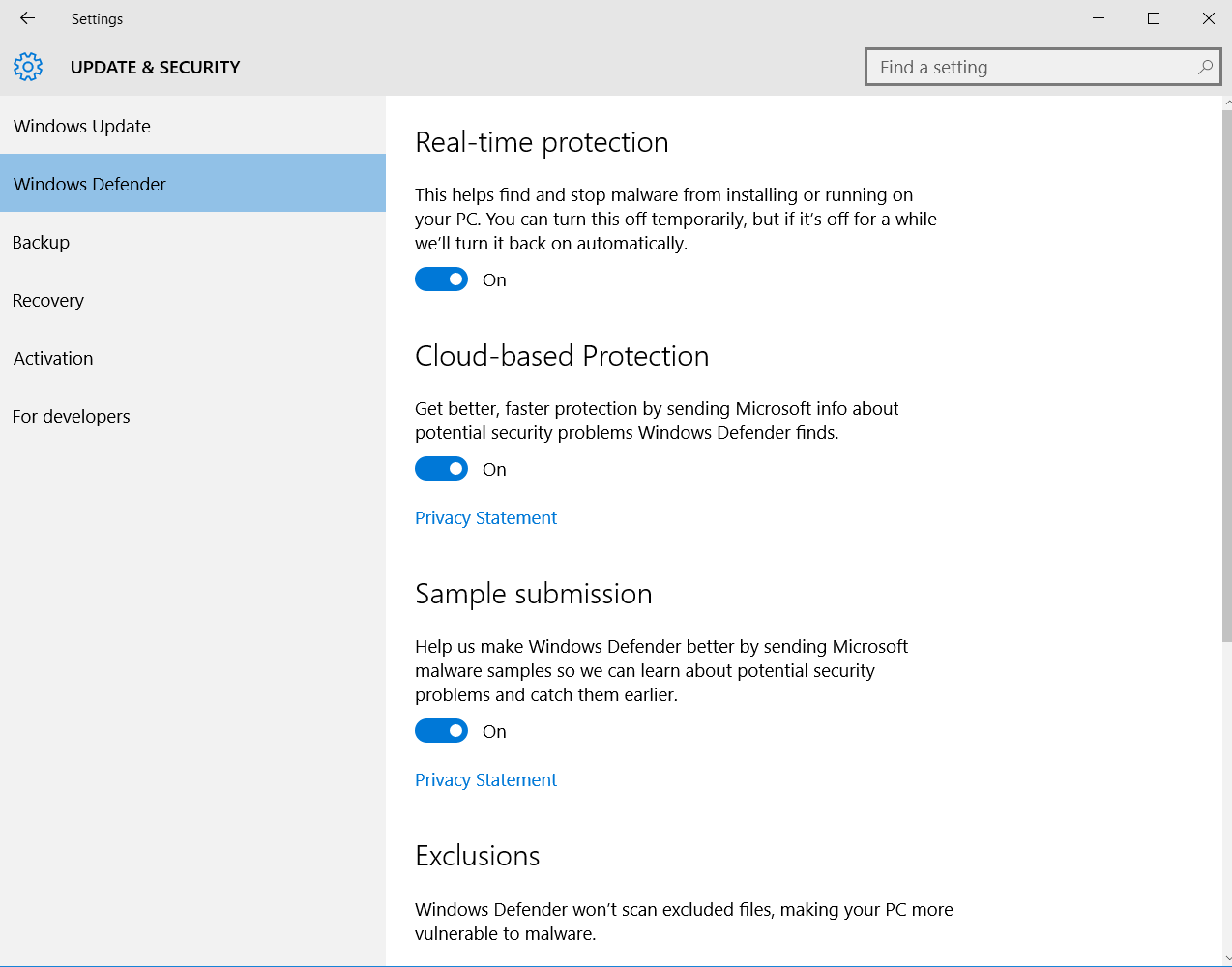Open Windows Update settings
Screen dimensions: 1232x967
(x=81, y=126)
